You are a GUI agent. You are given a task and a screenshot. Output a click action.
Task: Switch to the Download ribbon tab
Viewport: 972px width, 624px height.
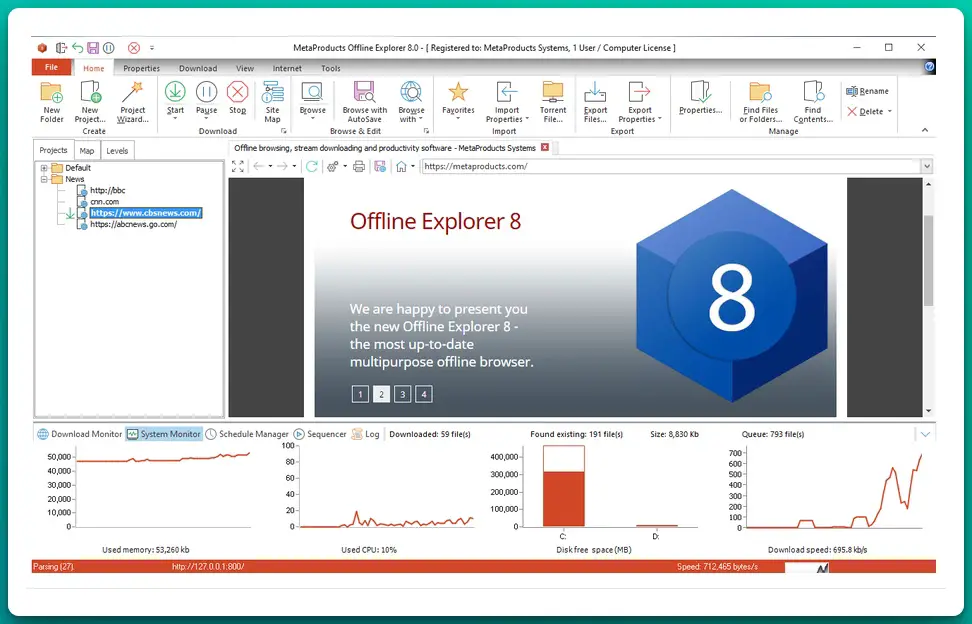(198, 69)
